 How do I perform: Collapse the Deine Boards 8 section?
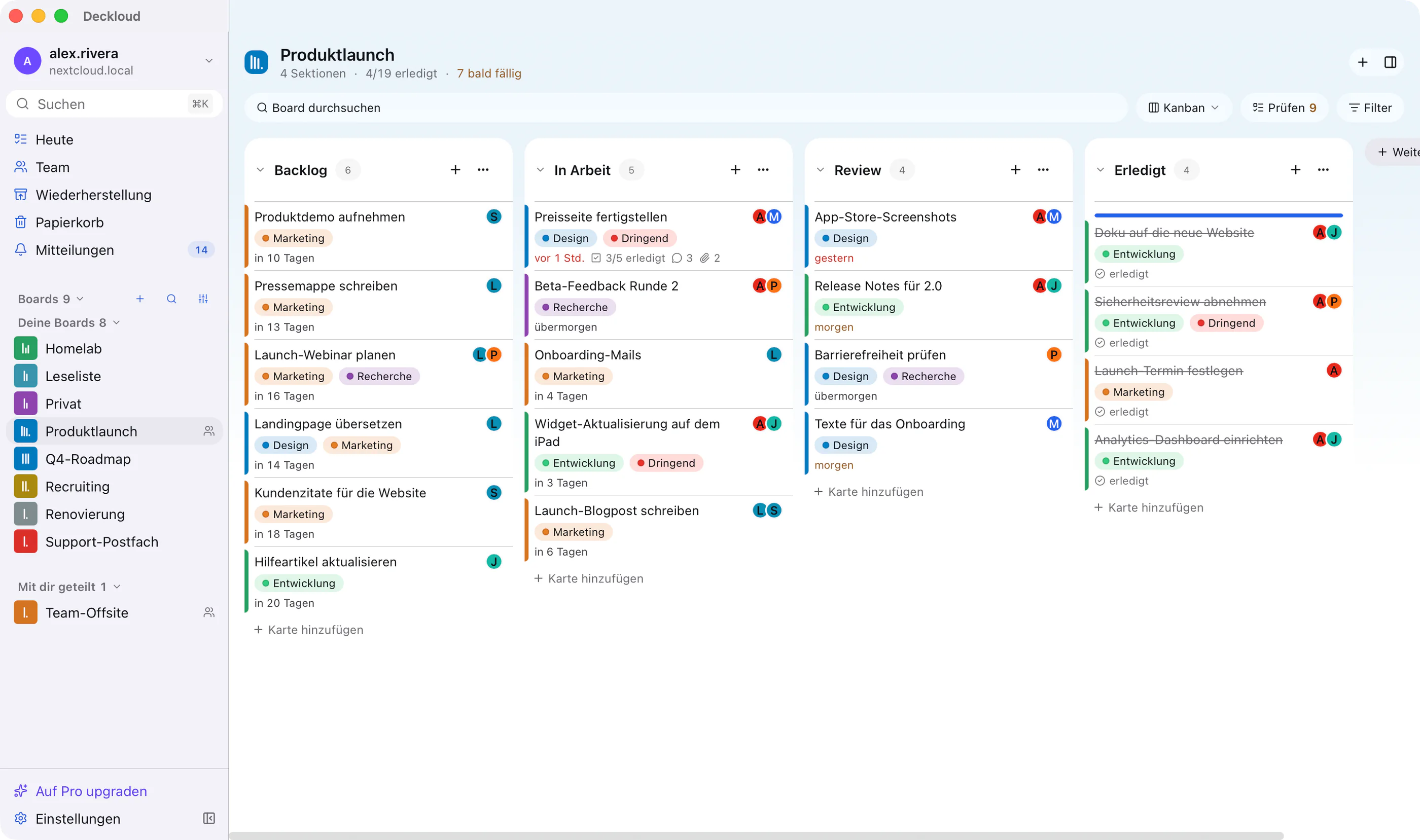click(x=69, y=322)
